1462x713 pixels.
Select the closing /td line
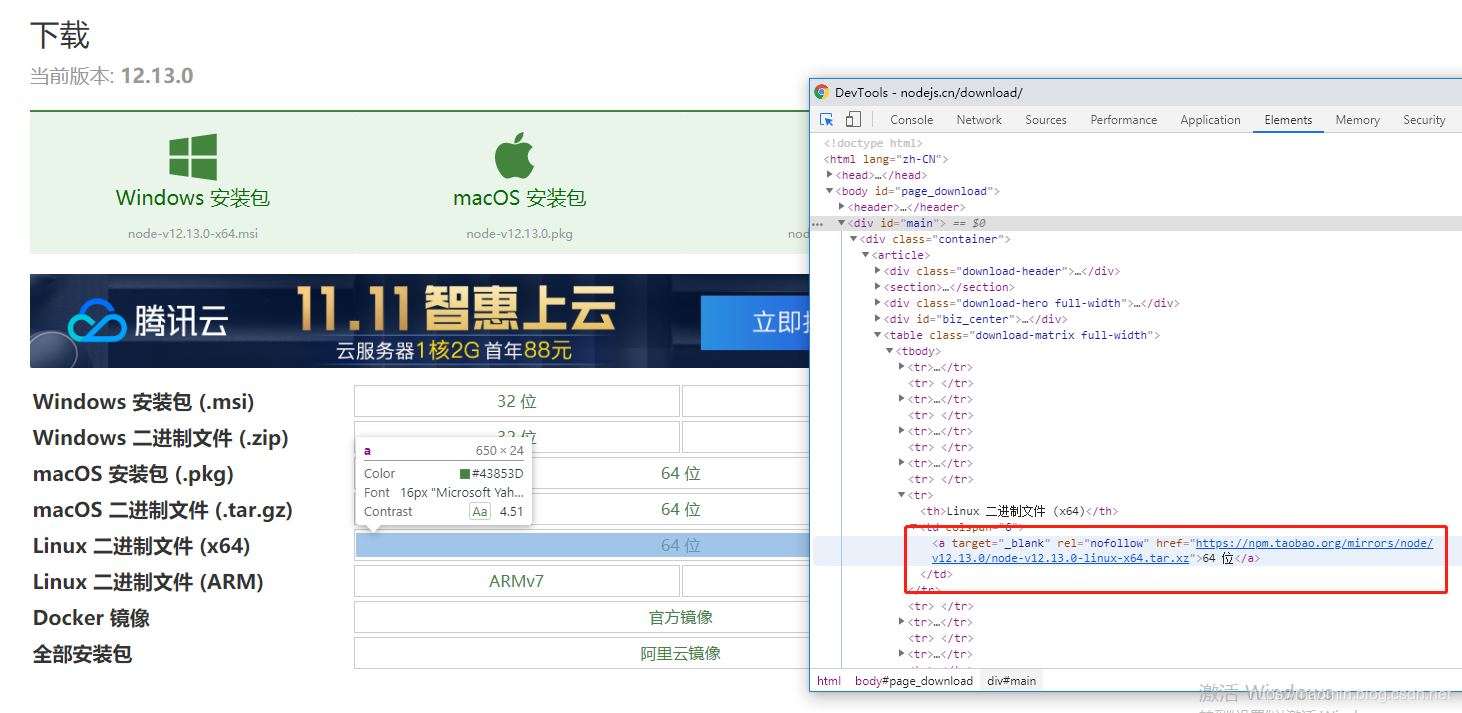(x=936, y=574)
